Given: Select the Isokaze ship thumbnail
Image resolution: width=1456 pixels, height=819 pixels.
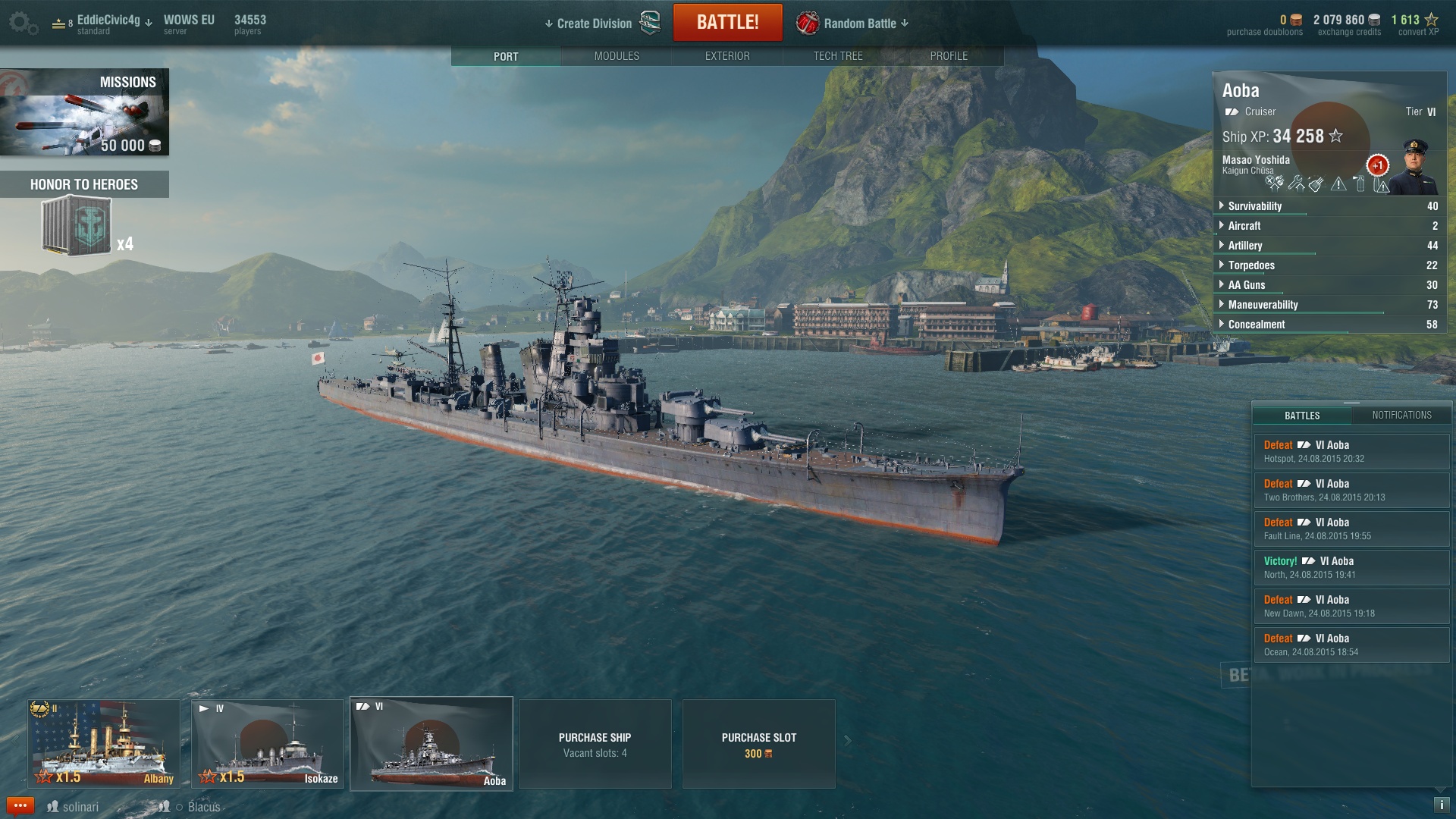Looking at the screenshot, I should 268,744.
